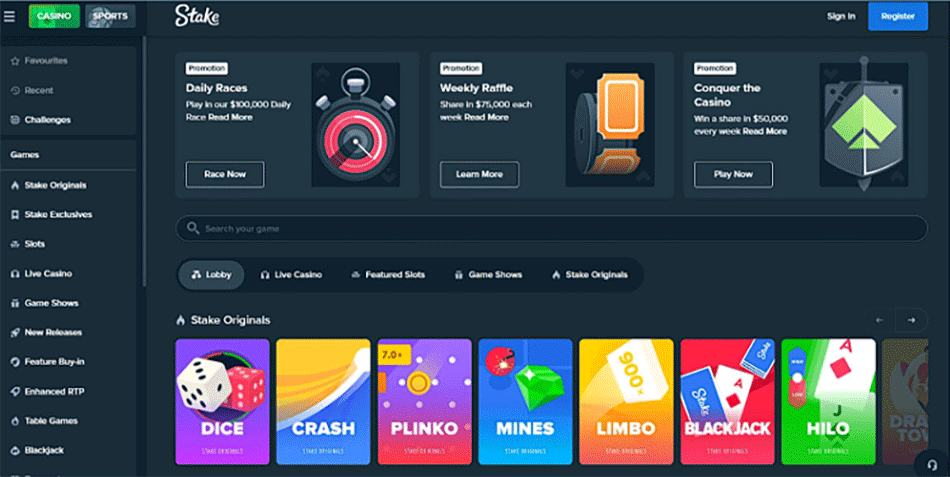The image size is (950, 477).
Task: Switch to the Sports mode
Action: (x=110, y=16)
